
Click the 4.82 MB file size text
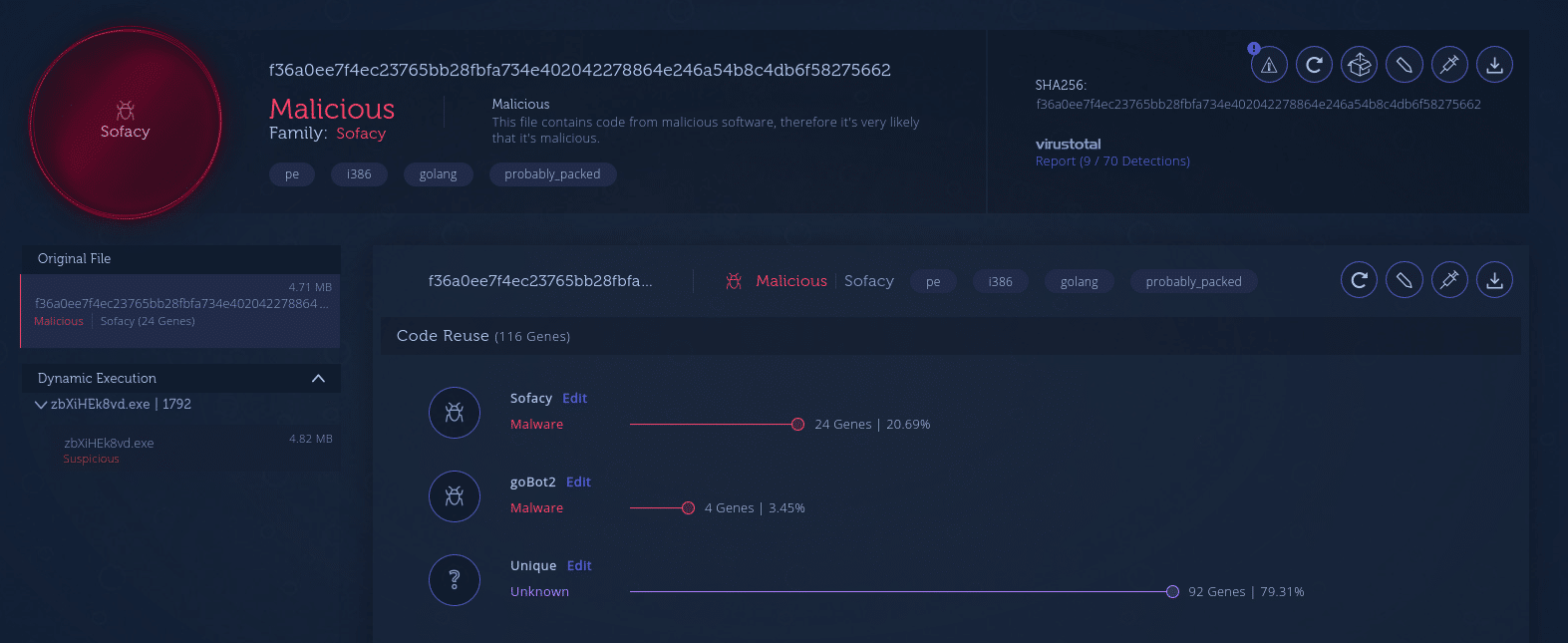pyautogui.click(x=311, y=439)
